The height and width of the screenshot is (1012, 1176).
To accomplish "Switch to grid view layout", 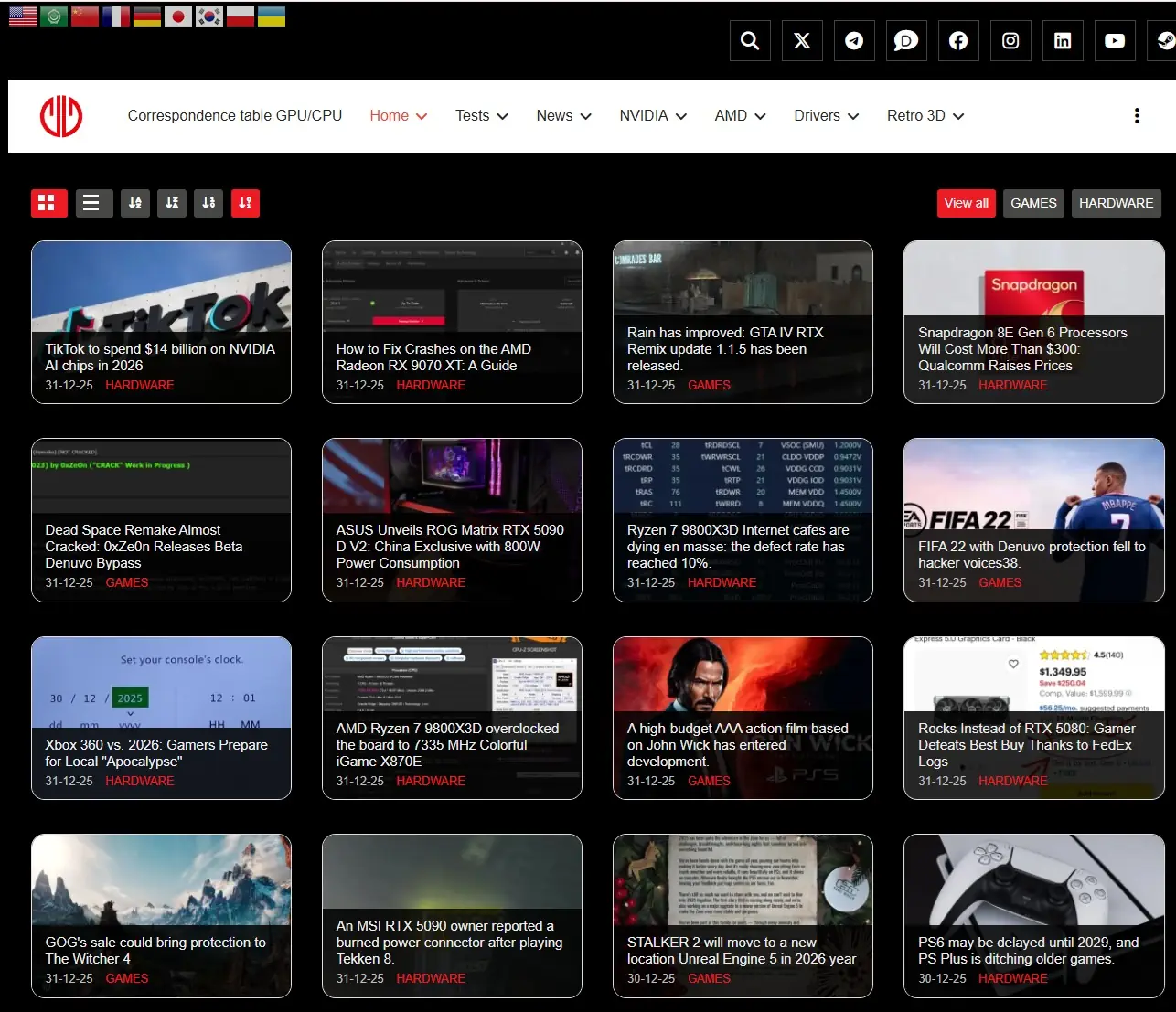I will pos(49,203).
